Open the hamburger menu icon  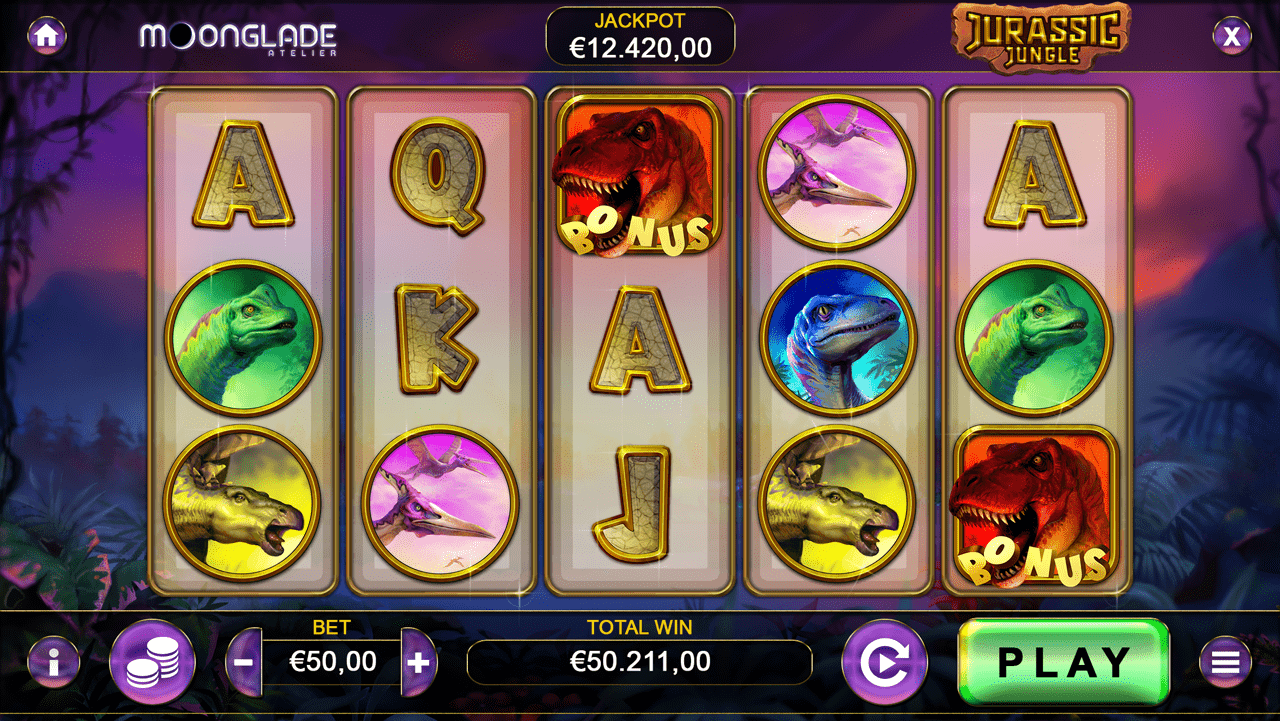point(1225,661)
